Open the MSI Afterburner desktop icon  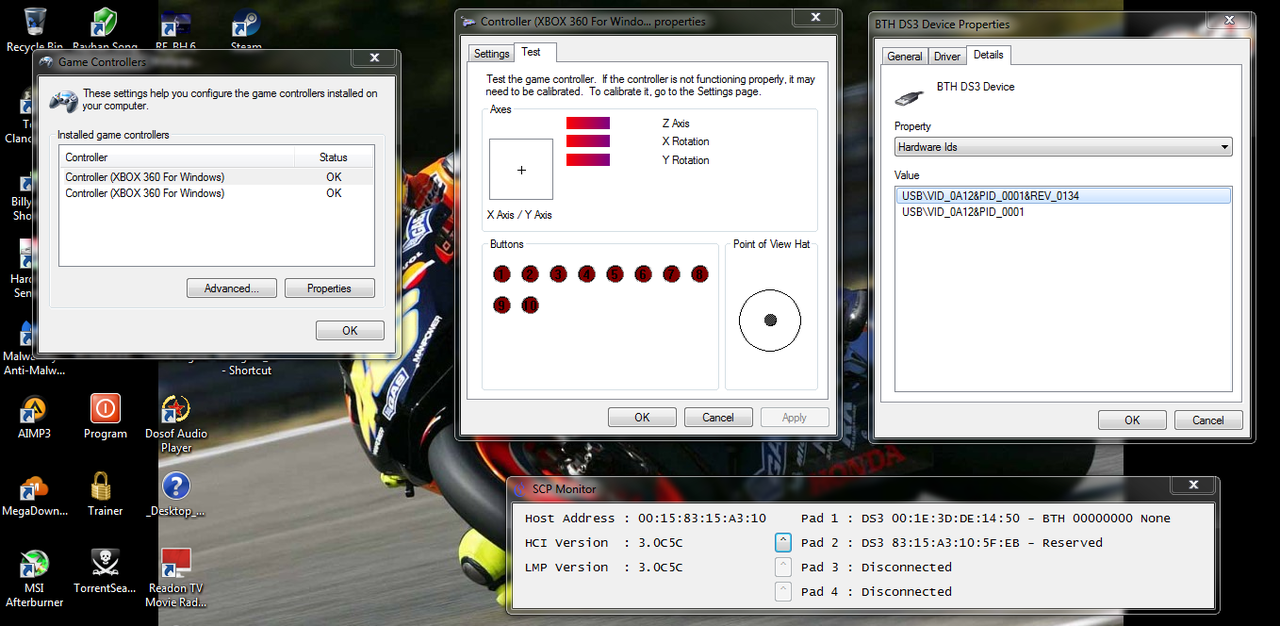34,564
